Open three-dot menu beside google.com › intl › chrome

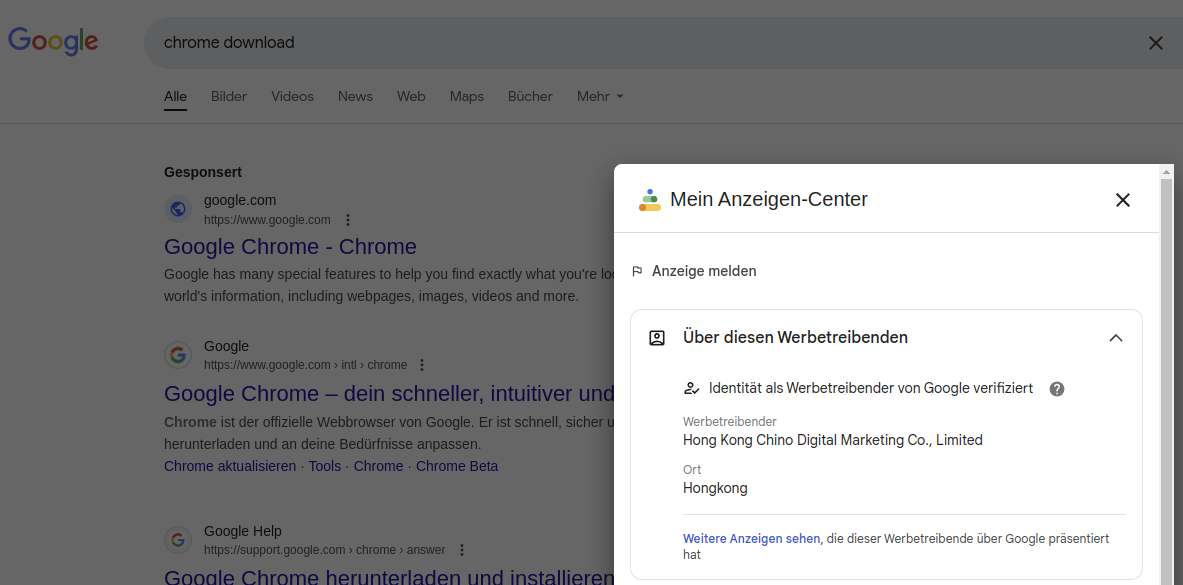[422, 365]
